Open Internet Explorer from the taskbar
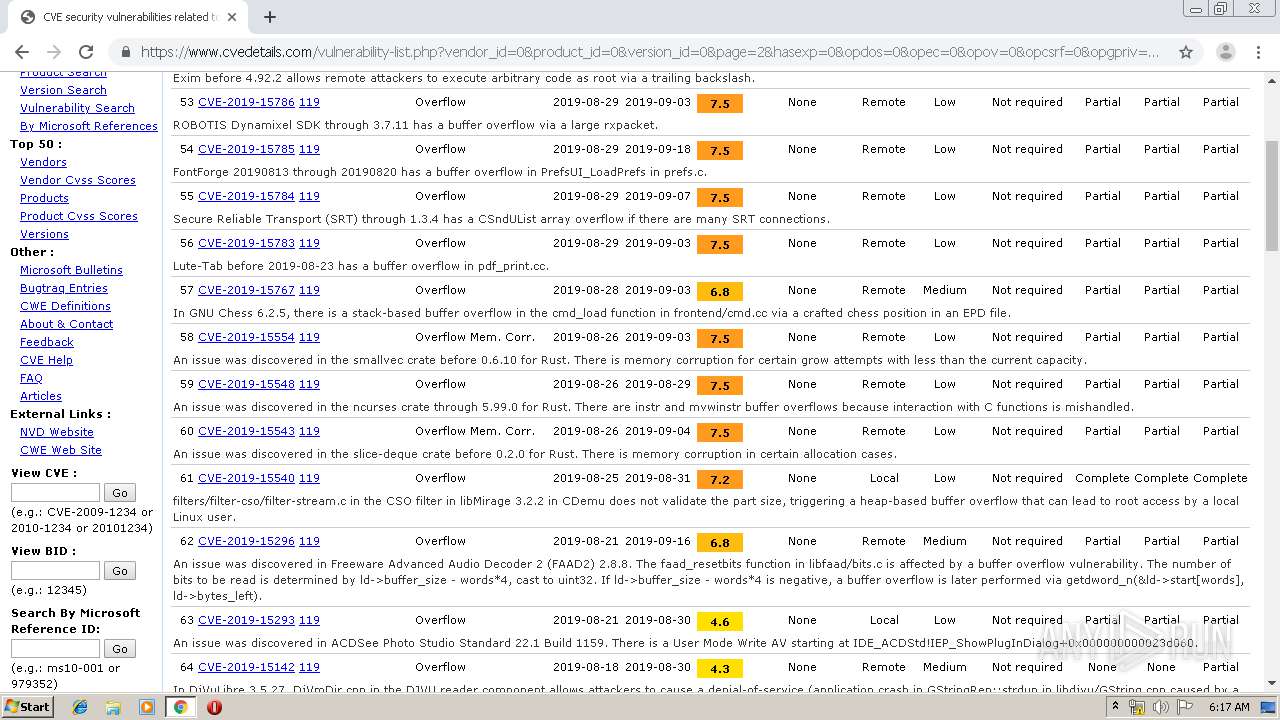 (80, 707)
